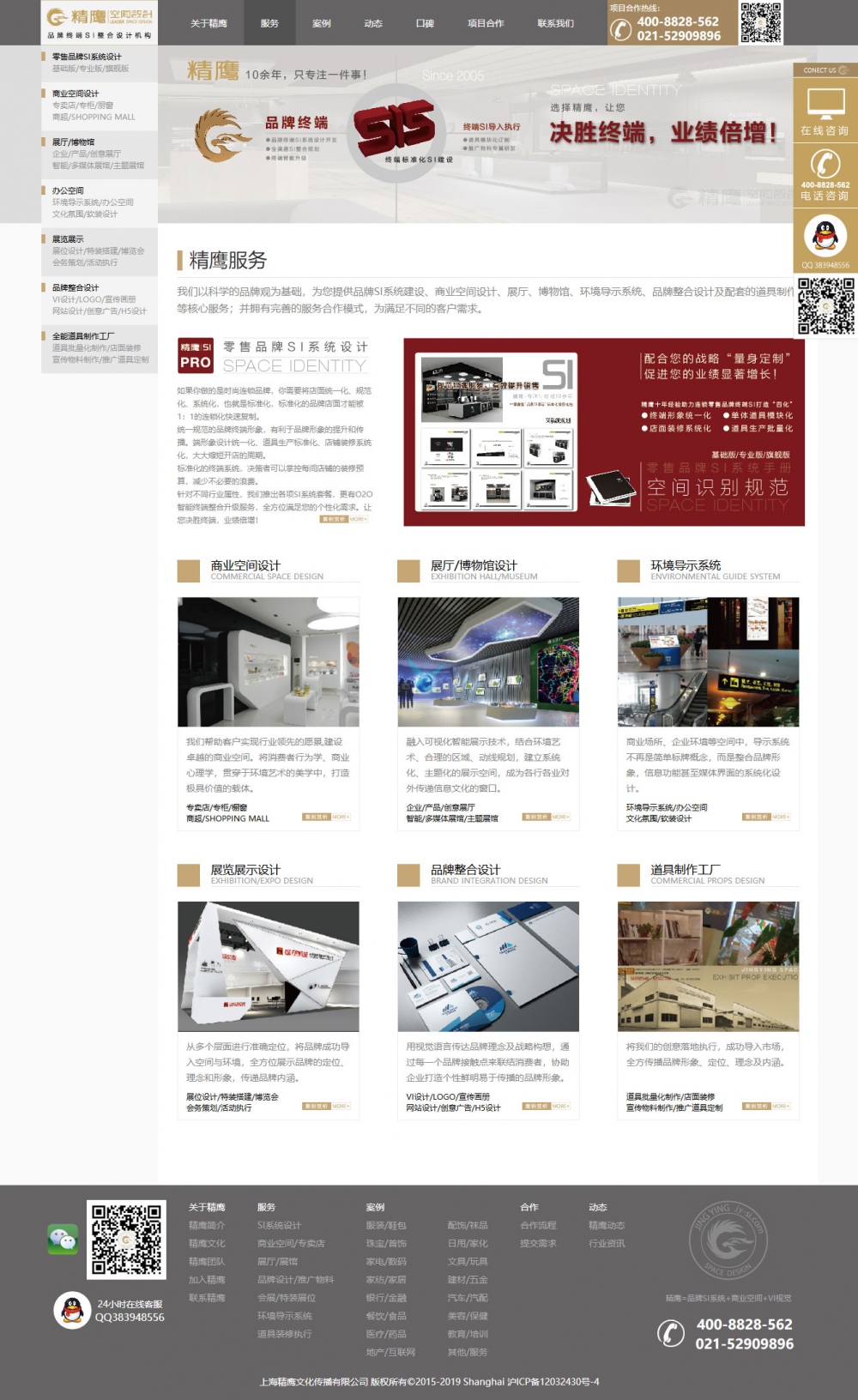Image resolution: width=858 pixels, height=1400 pixels.
Task: Click the online consultation monitor icon
Action: point(825,105)
